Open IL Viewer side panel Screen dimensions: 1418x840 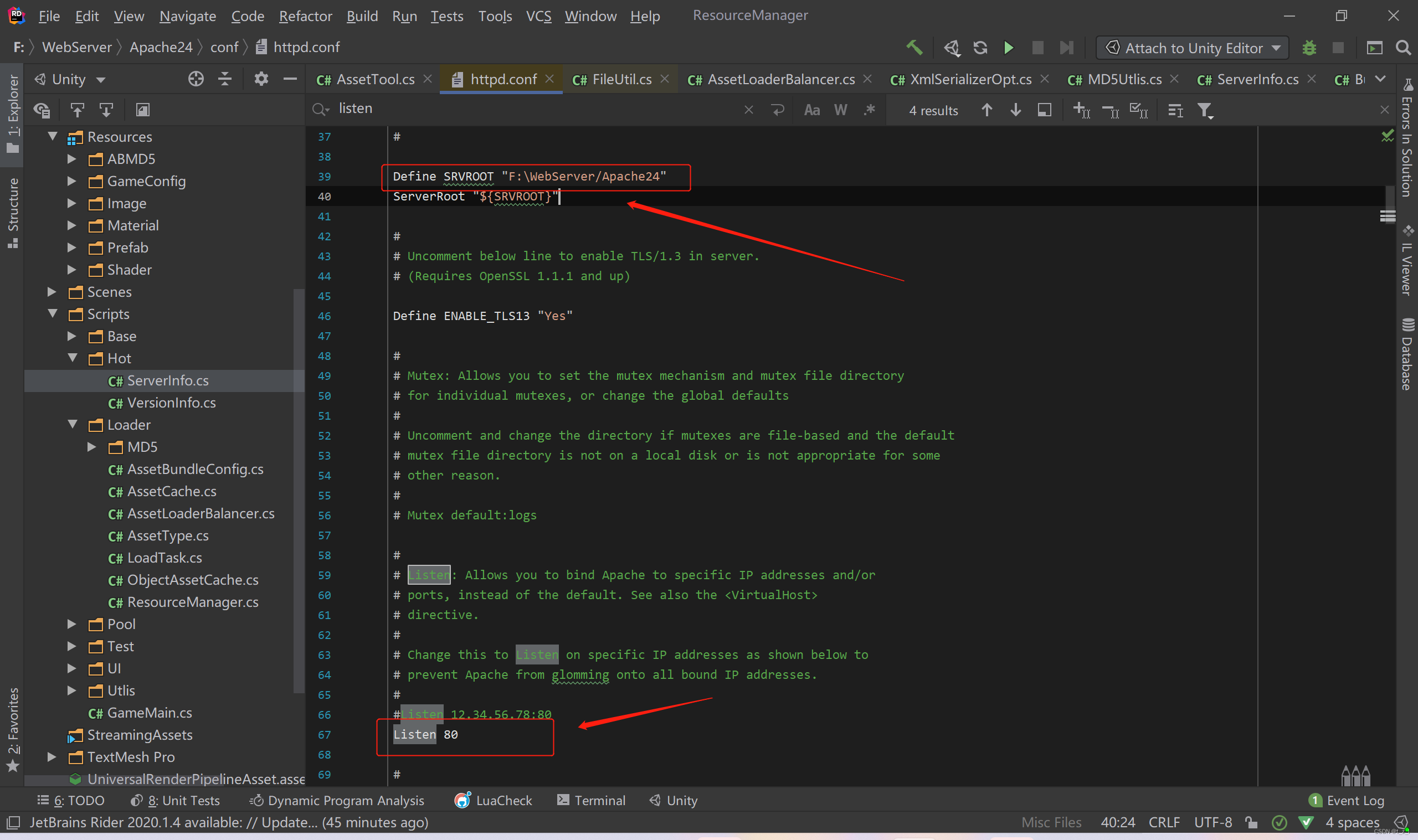[x=1407, y=260]
